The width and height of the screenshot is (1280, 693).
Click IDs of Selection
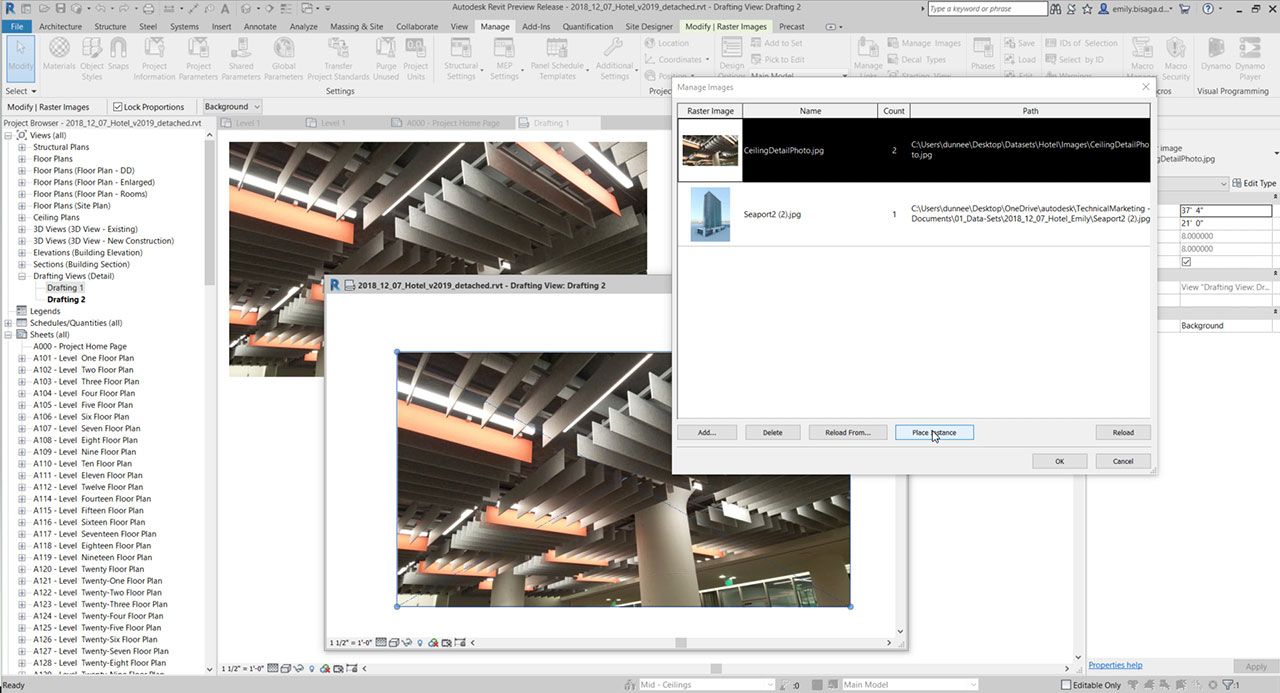(1082, 43)
